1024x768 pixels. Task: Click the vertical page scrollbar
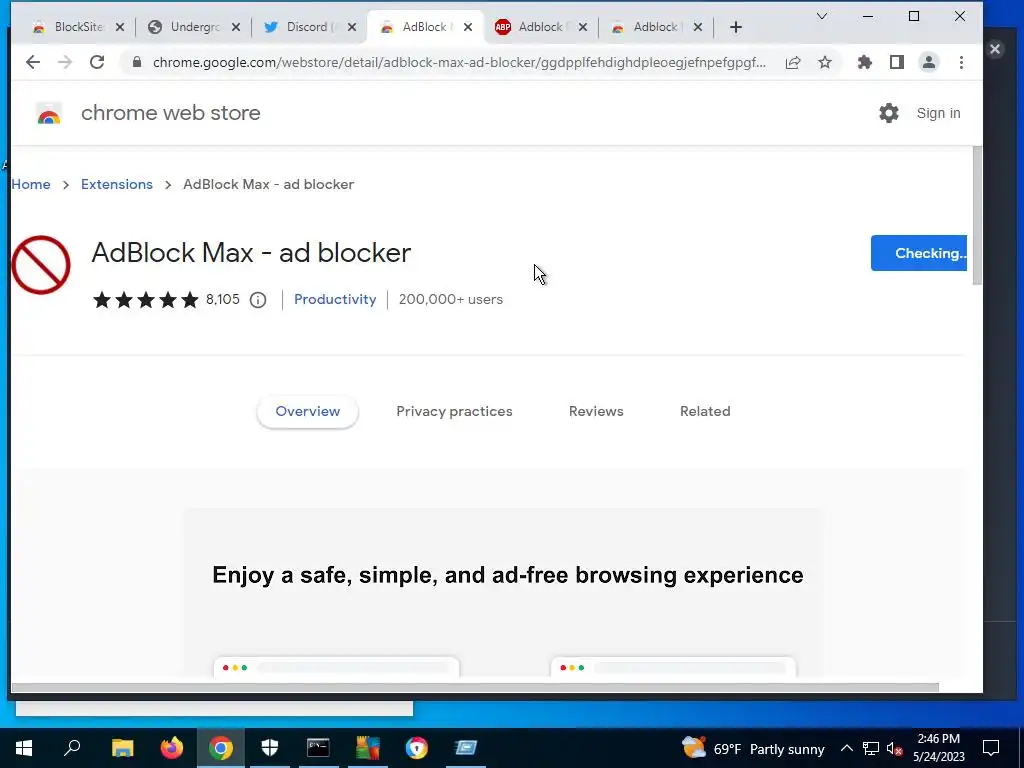click(977, 216)
